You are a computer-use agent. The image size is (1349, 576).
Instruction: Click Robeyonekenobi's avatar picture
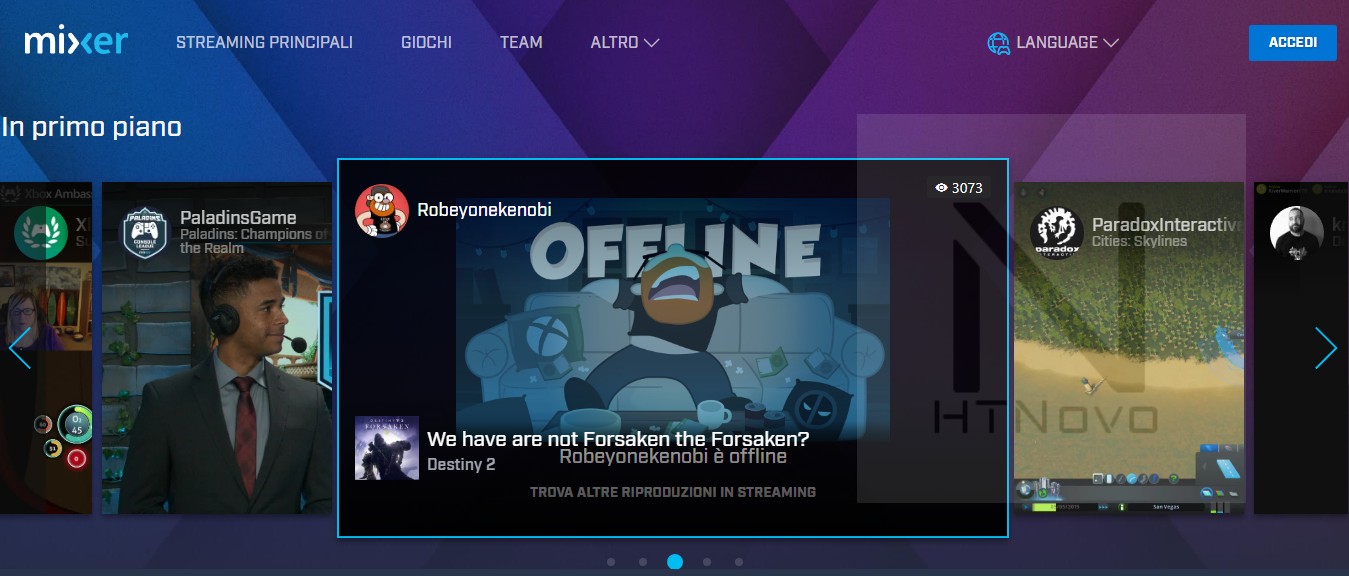[x=383, y=212]
